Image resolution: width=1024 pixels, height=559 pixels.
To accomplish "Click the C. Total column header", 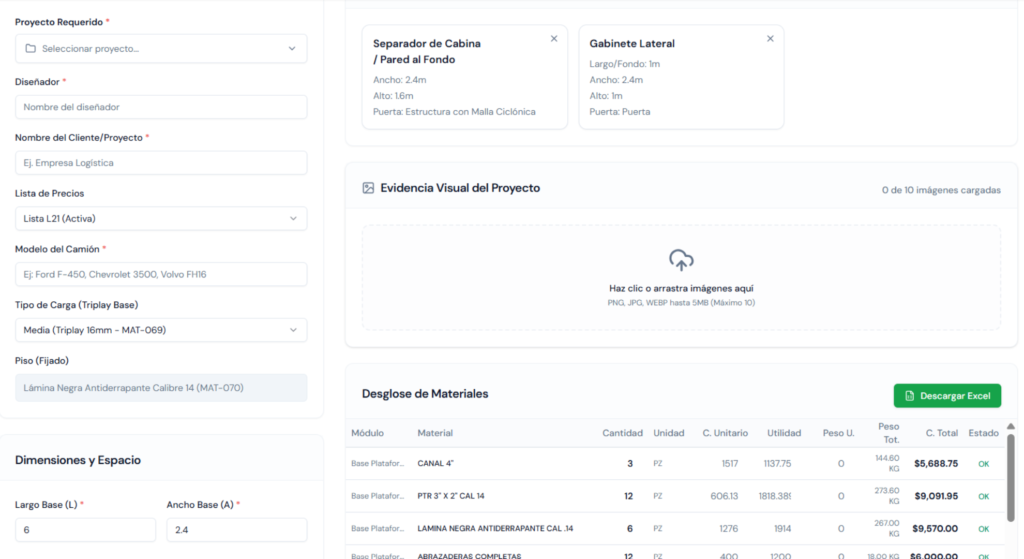I will click(942, 433).
